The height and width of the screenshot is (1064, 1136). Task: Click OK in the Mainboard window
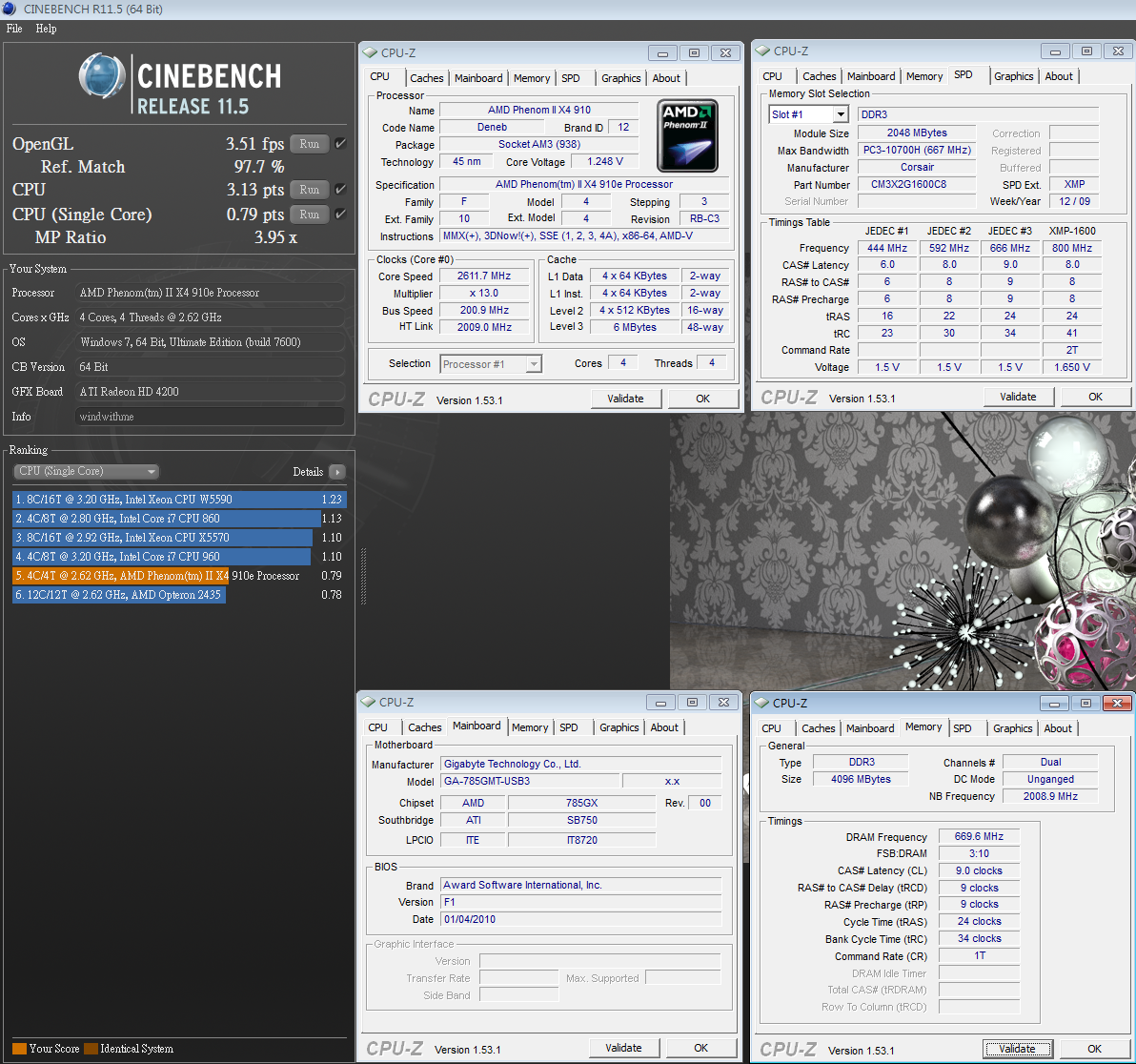(701, 1048)
